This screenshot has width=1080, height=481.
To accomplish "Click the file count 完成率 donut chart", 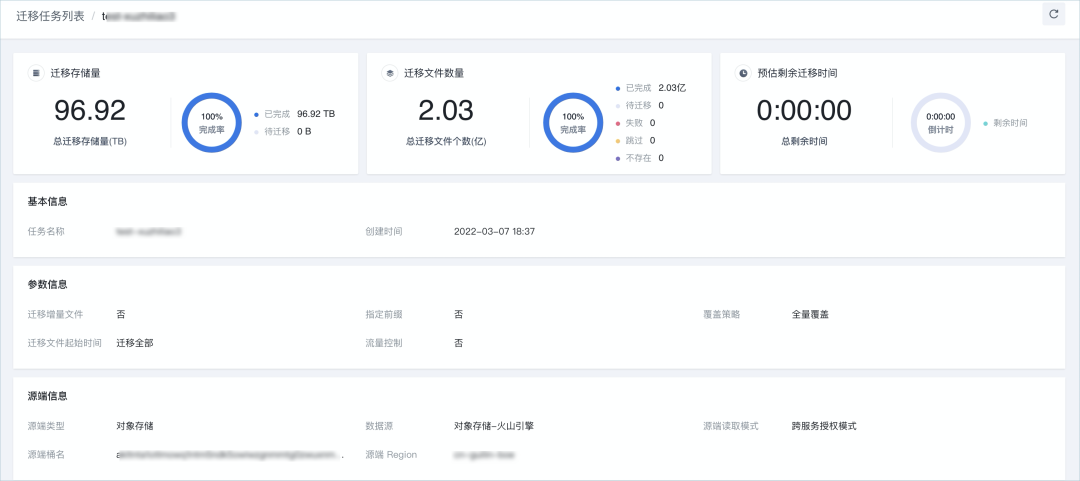I will [x=572, y=123].
